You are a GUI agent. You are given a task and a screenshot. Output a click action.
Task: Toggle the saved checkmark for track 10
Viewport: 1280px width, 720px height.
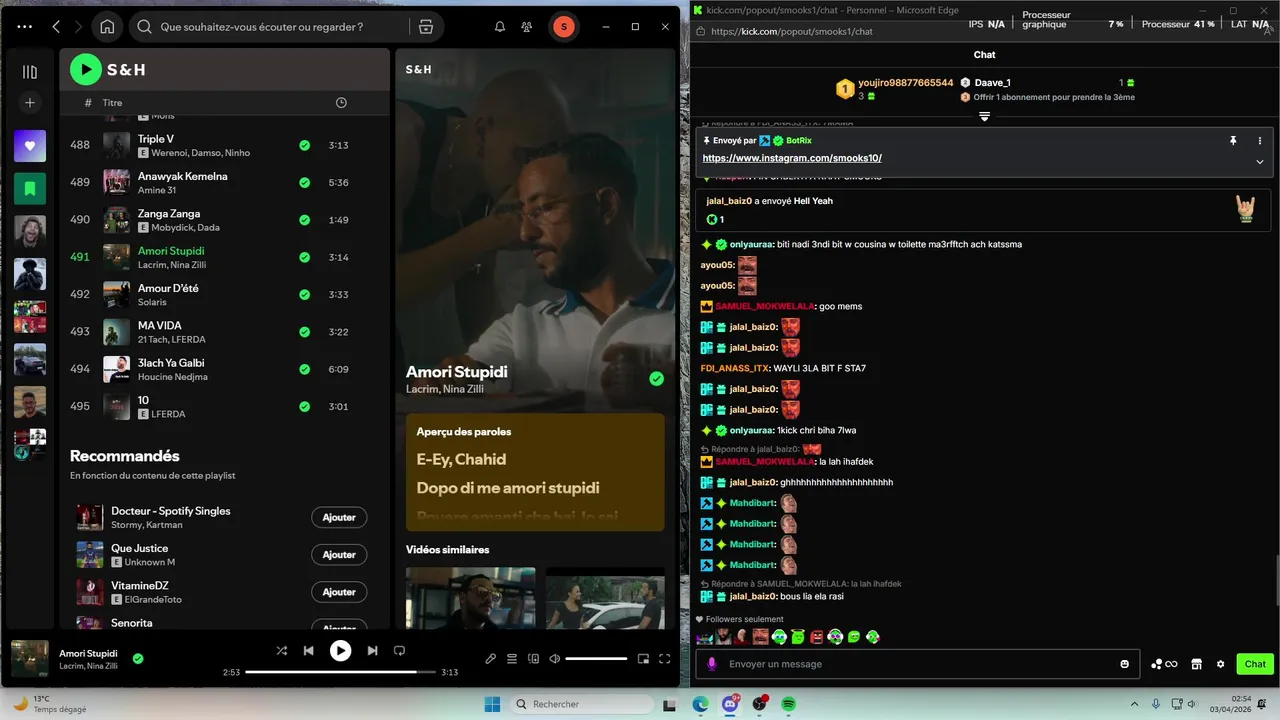304,406
